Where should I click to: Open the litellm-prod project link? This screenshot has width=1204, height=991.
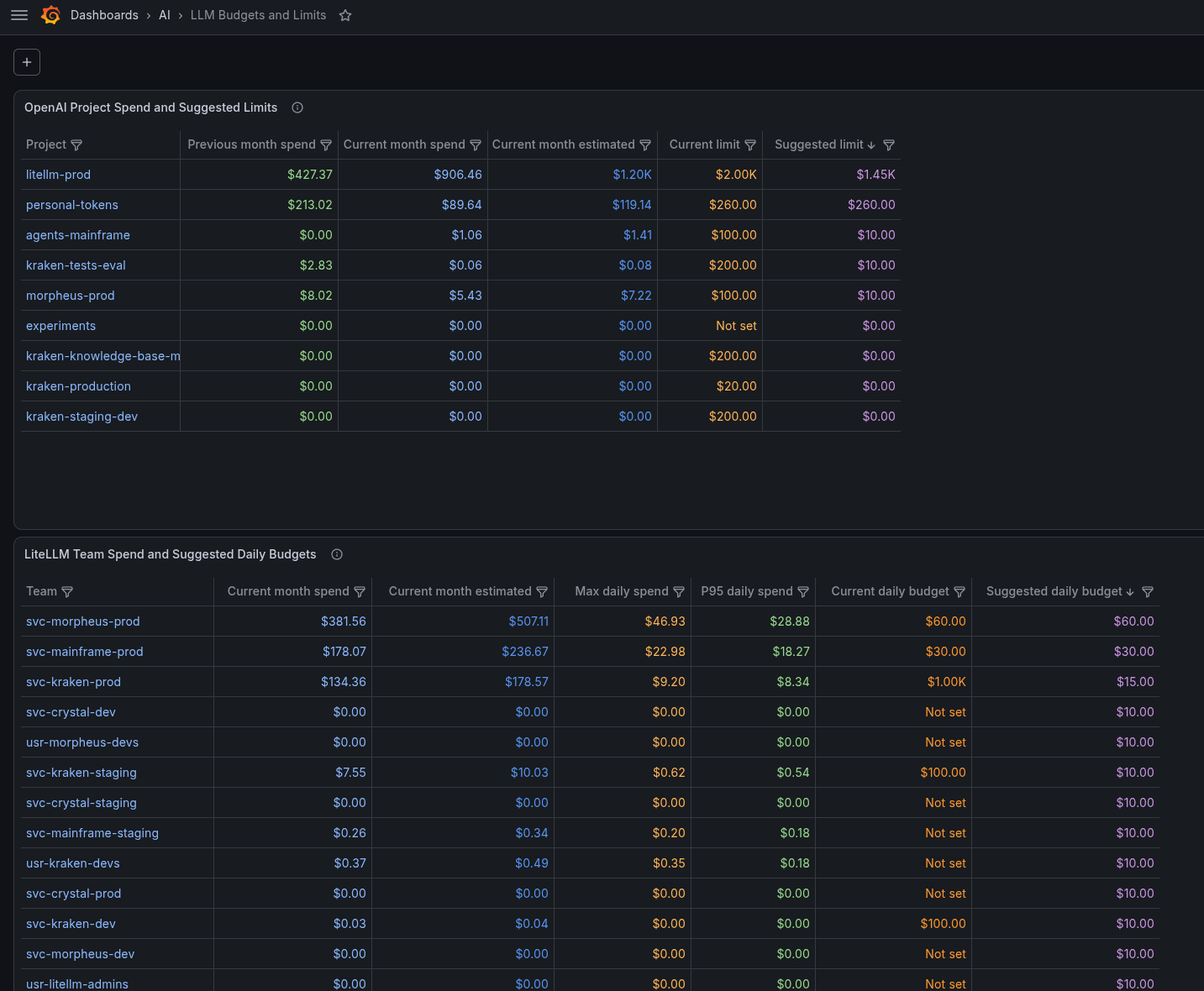tap(58, 175)
